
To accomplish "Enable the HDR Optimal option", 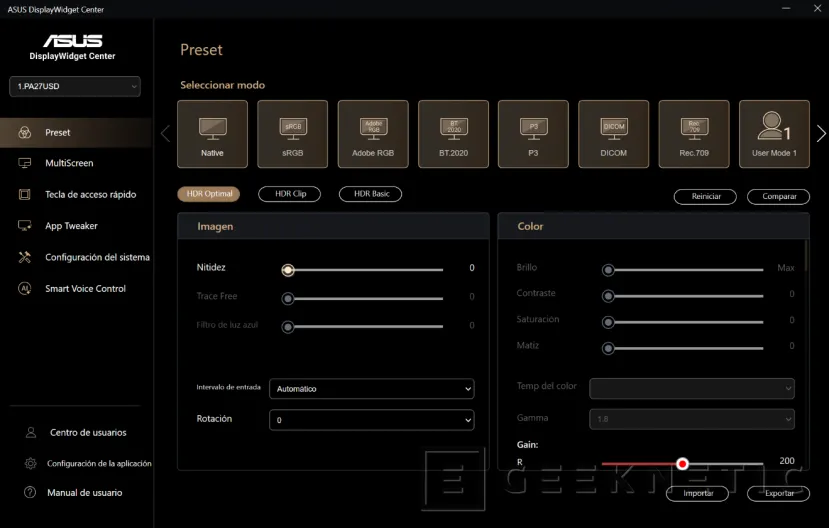I will pyautogui.click(x=209, y=194).
